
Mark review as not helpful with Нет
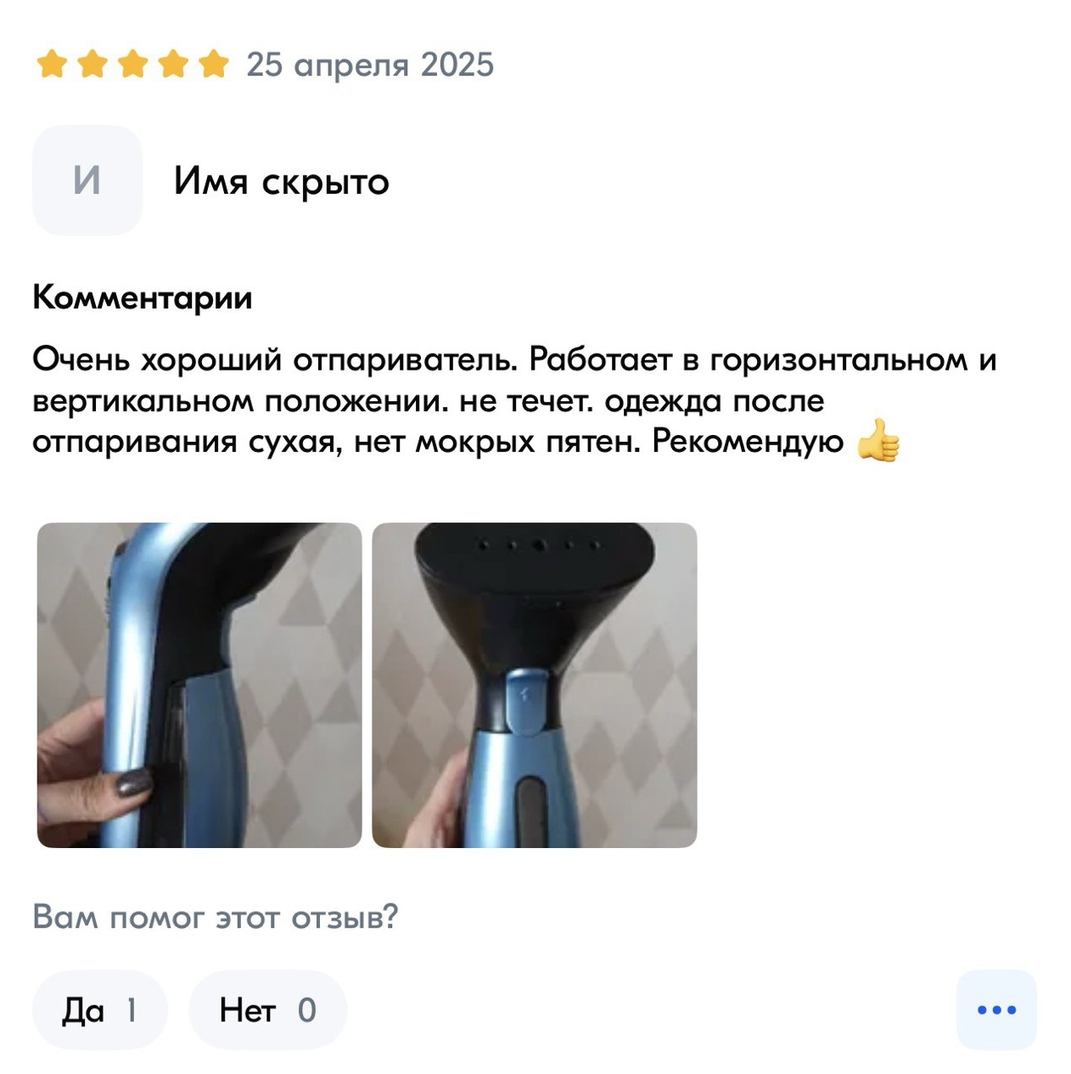pos(268,1010)
